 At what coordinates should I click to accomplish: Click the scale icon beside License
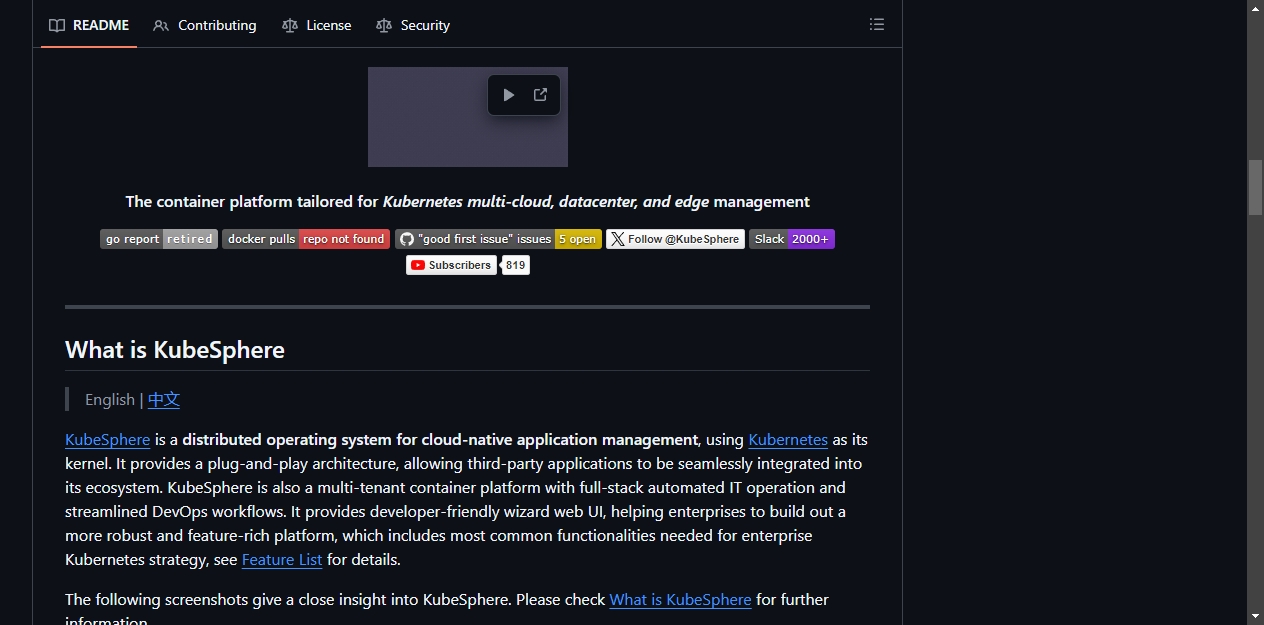point(290,25)
